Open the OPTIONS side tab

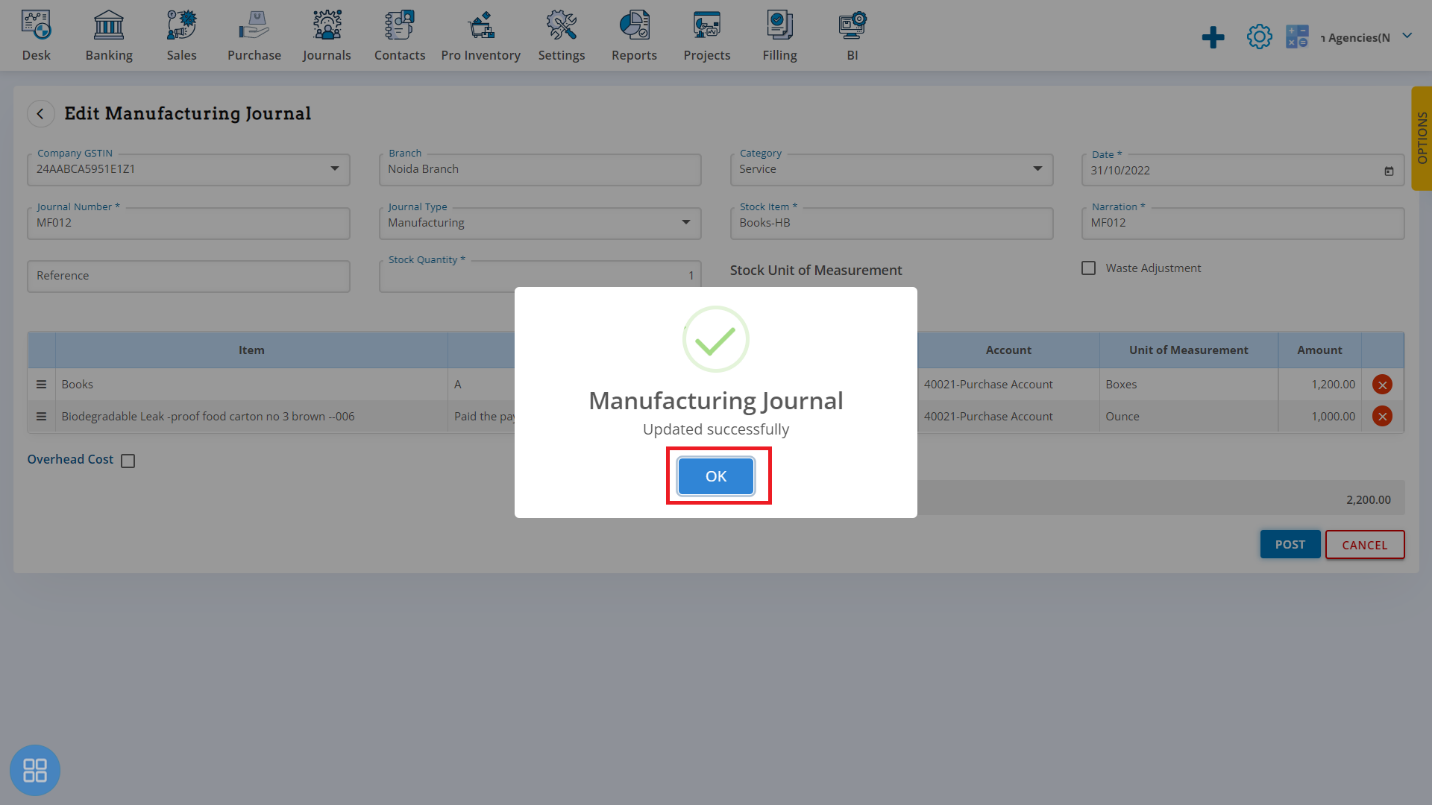(x=1422, y=138)
